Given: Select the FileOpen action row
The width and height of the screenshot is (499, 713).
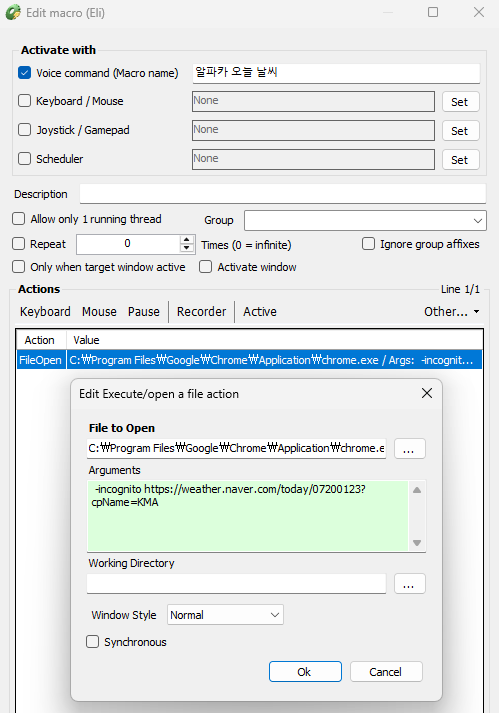Looking at the screenshot, I should click(249, 360).
